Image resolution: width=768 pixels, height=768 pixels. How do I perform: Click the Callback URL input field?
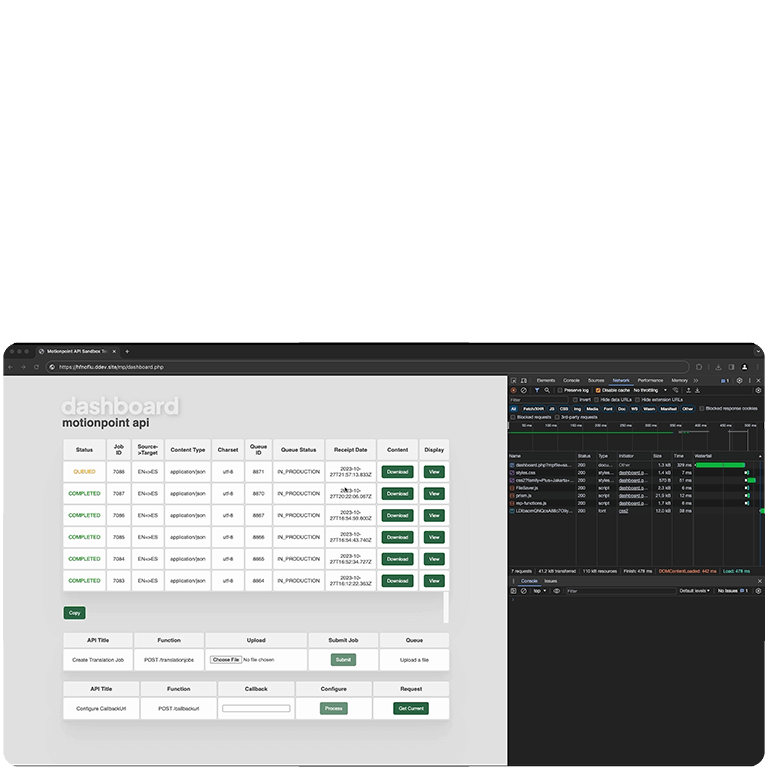coord(256,709)
